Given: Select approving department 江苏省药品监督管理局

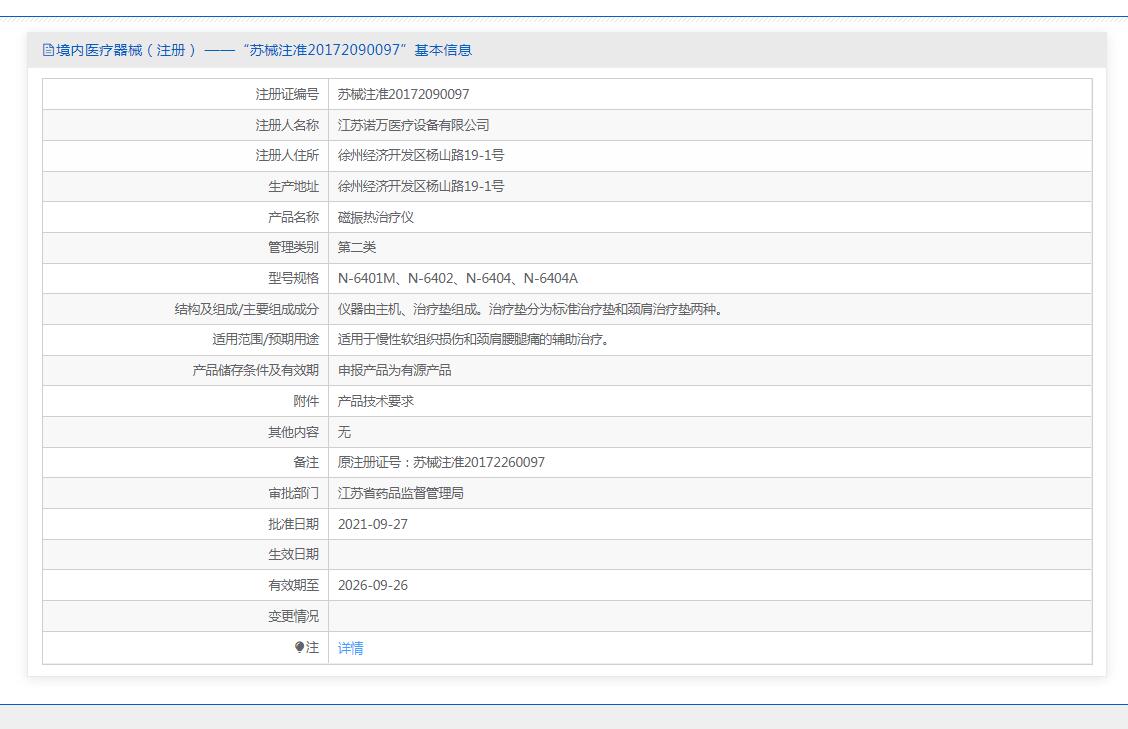Looking at the screenshot, I should point(401,494).
